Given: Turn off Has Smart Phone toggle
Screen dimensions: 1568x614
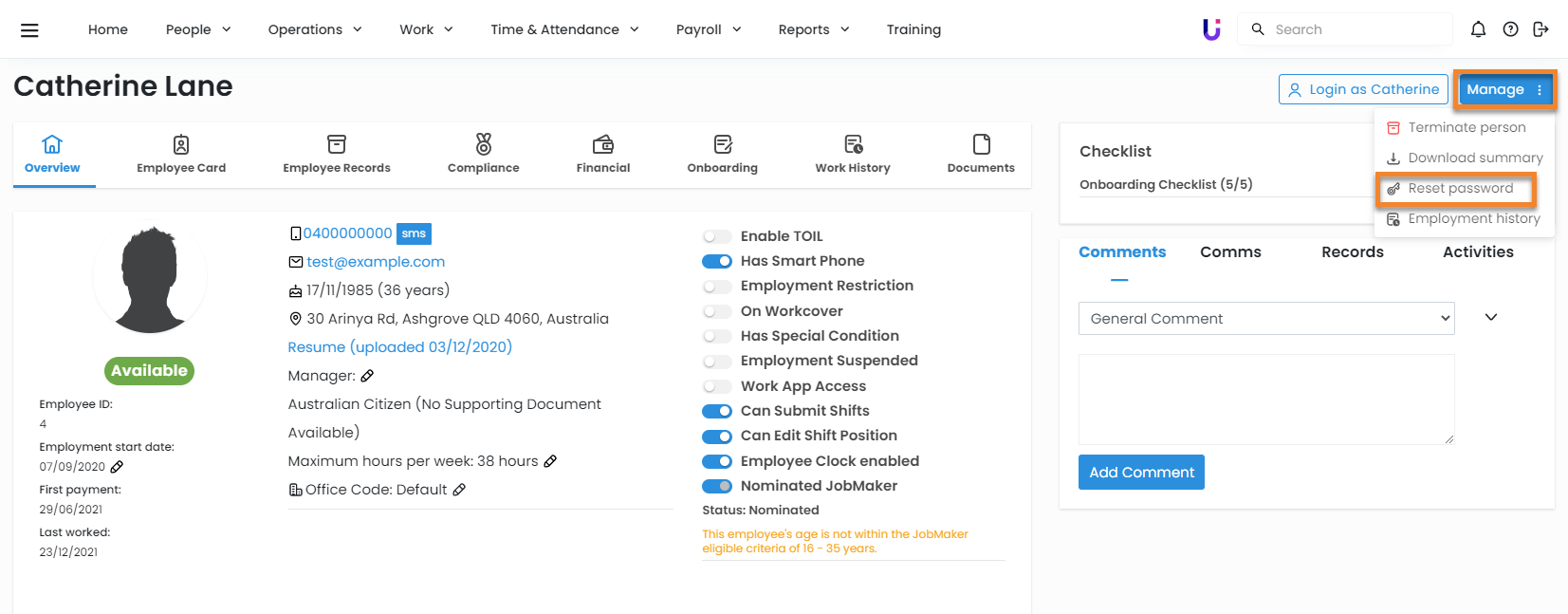Looking at the screenshot, I should click(717, 261).
